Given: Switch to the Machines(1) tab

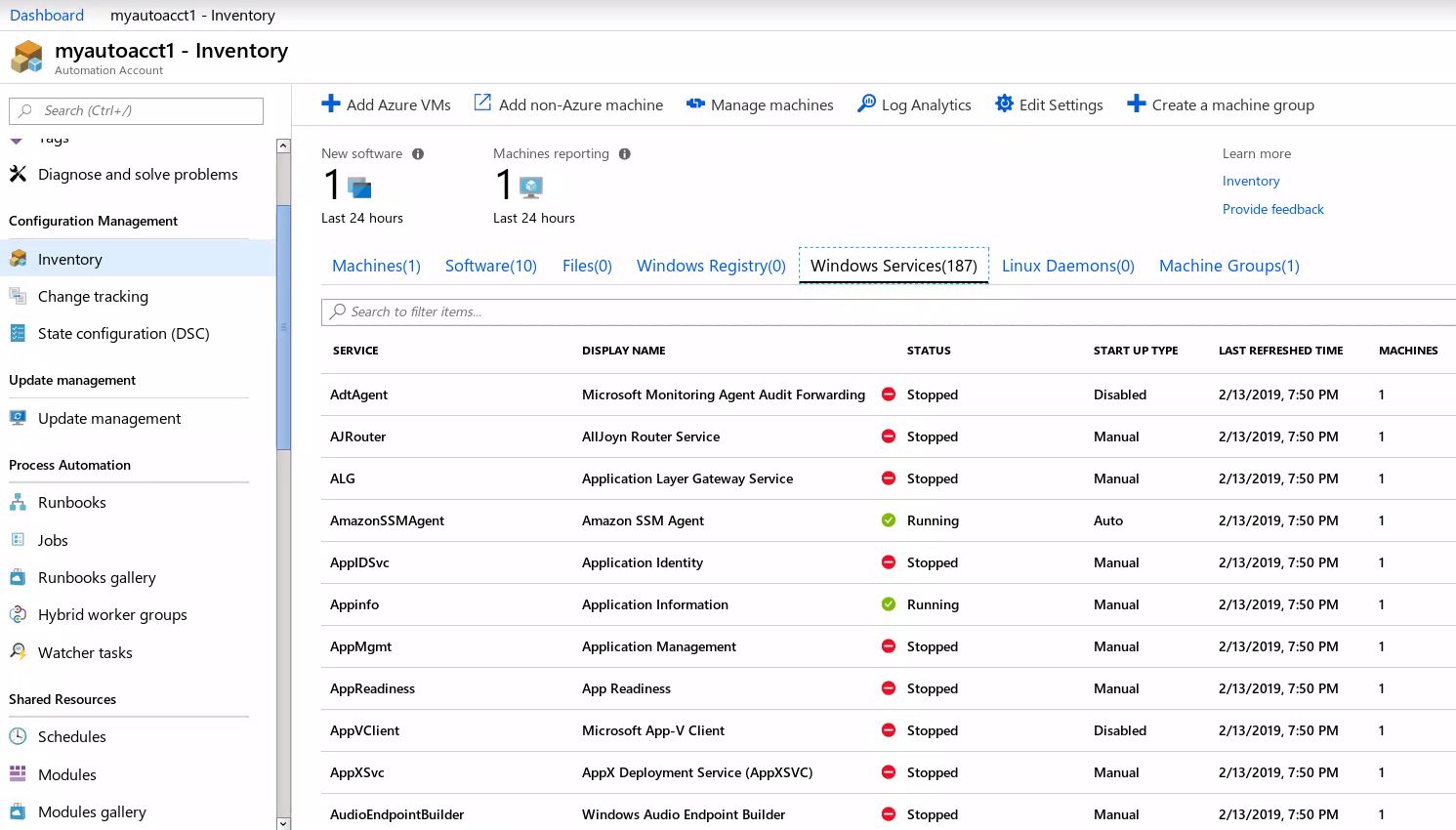Looking at the screenshot, I should (x=376, y=266).
